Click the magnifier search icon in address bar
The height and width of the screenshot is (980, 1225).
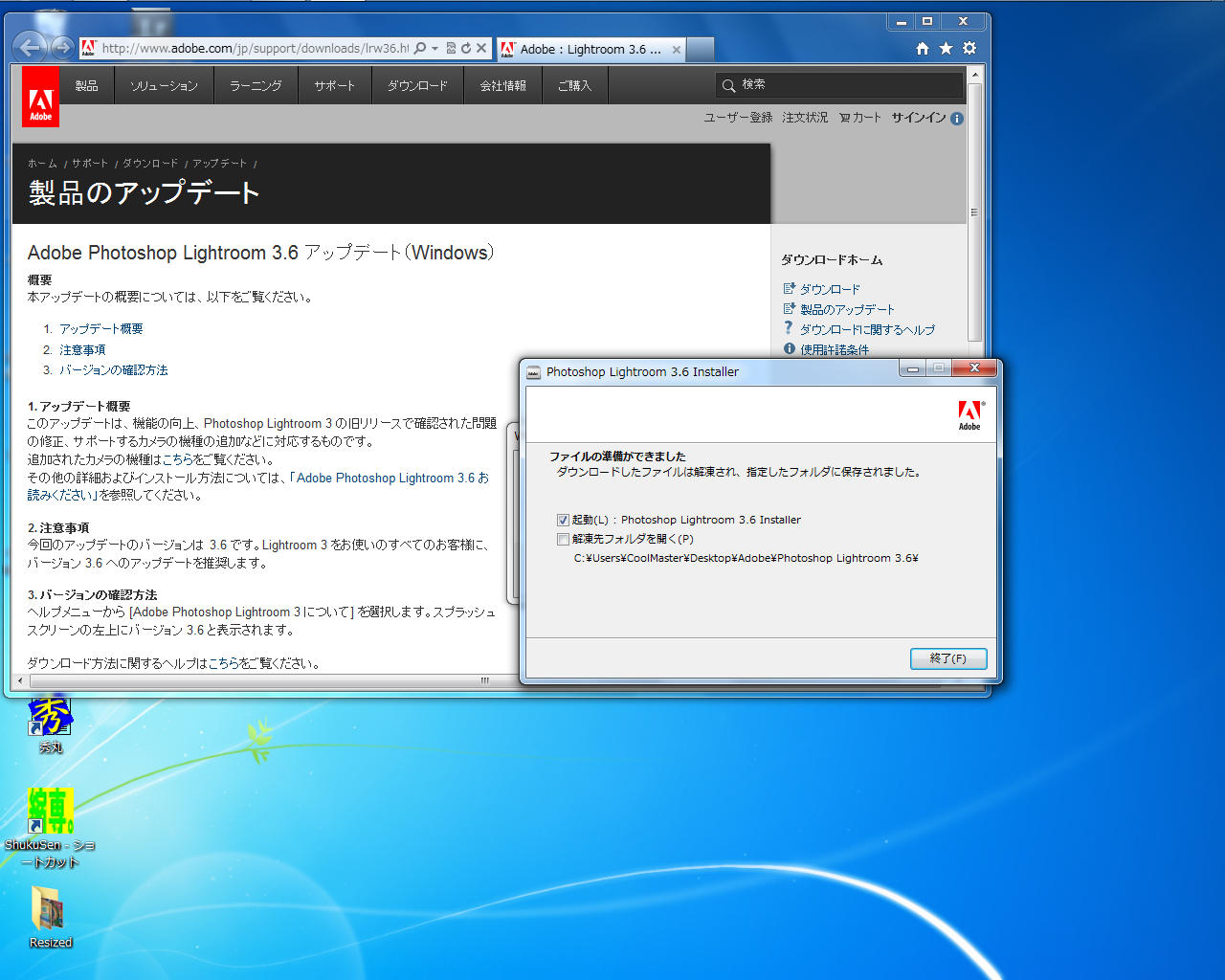pos(419,48)
